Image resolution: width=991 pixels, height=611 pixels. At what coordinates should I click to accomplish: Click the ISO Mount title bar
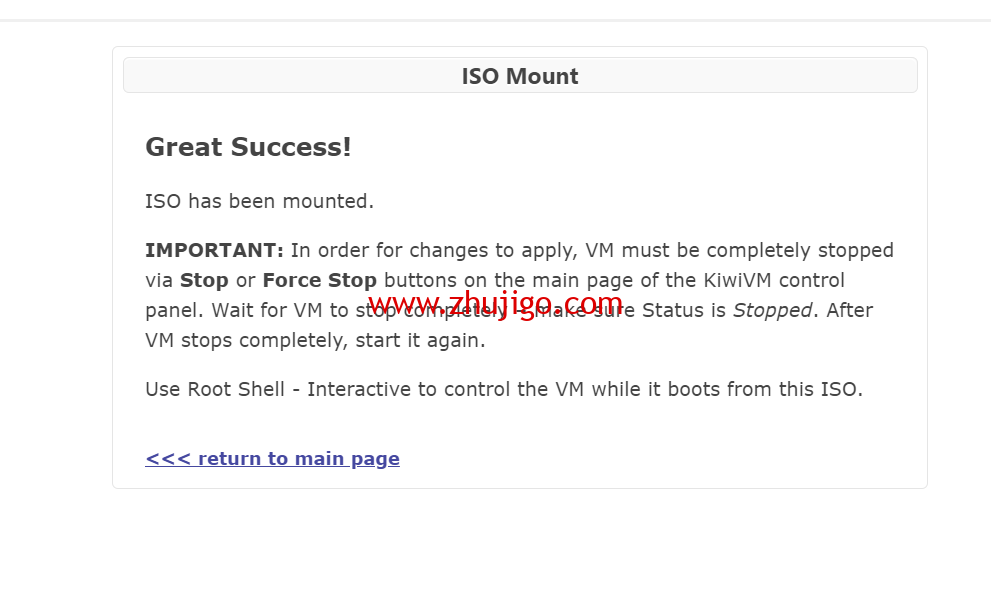[520, 76]
